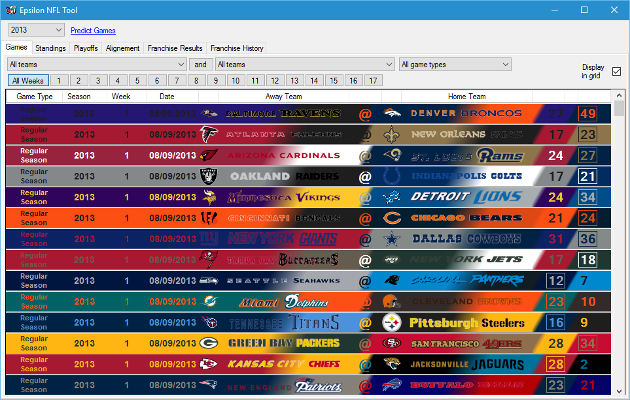Viewport: 630px width, 400px height.
Task: Select the All Weeks toggle button
Action: pos(27,80)
